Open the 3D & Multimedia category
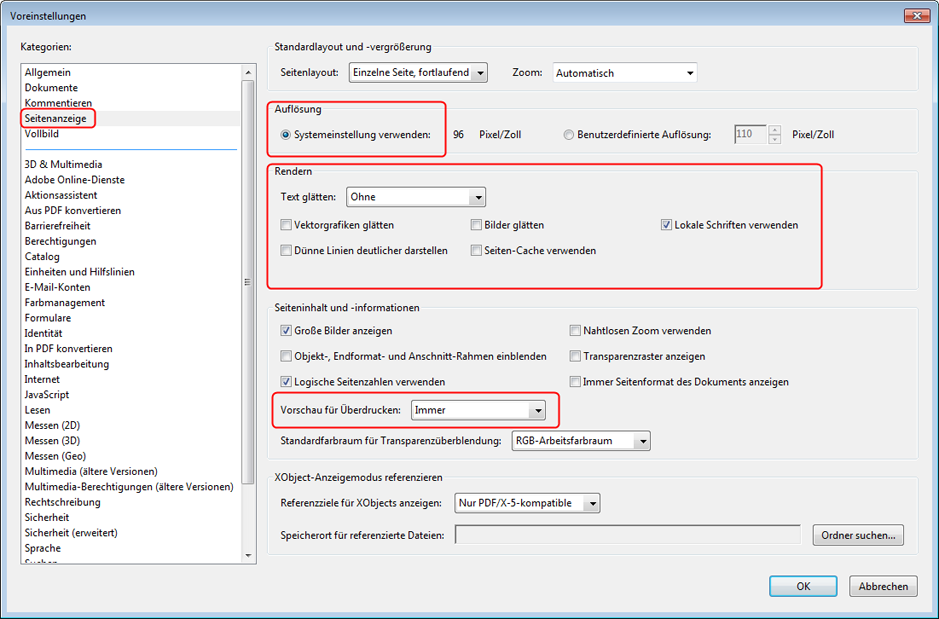The width and height of the screenshot is (939, 619). (x=63, y=165)
